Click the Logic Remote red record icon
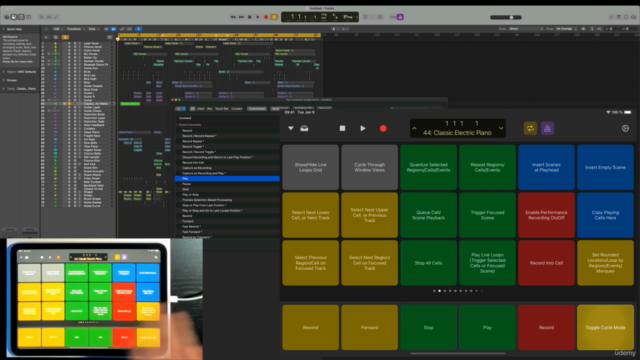Image resolution: width=640 pixels, height=360 pixels. pyautogui.click(x=383, y=128)
